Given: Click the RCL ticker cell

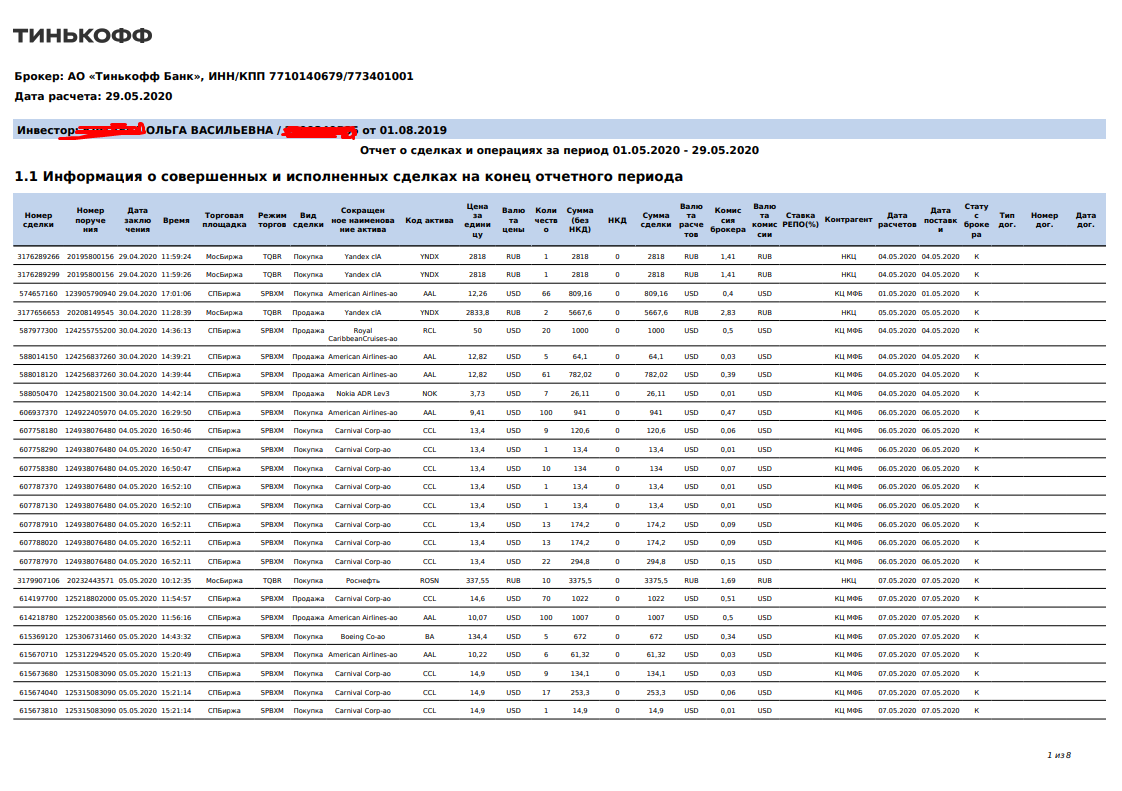Looking at the screenshot, I should (x=429, y=331).
